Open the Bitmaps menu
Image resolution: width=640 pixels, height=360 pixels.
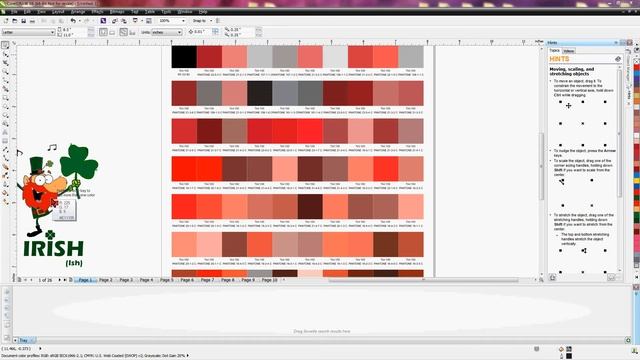(117, 12)
